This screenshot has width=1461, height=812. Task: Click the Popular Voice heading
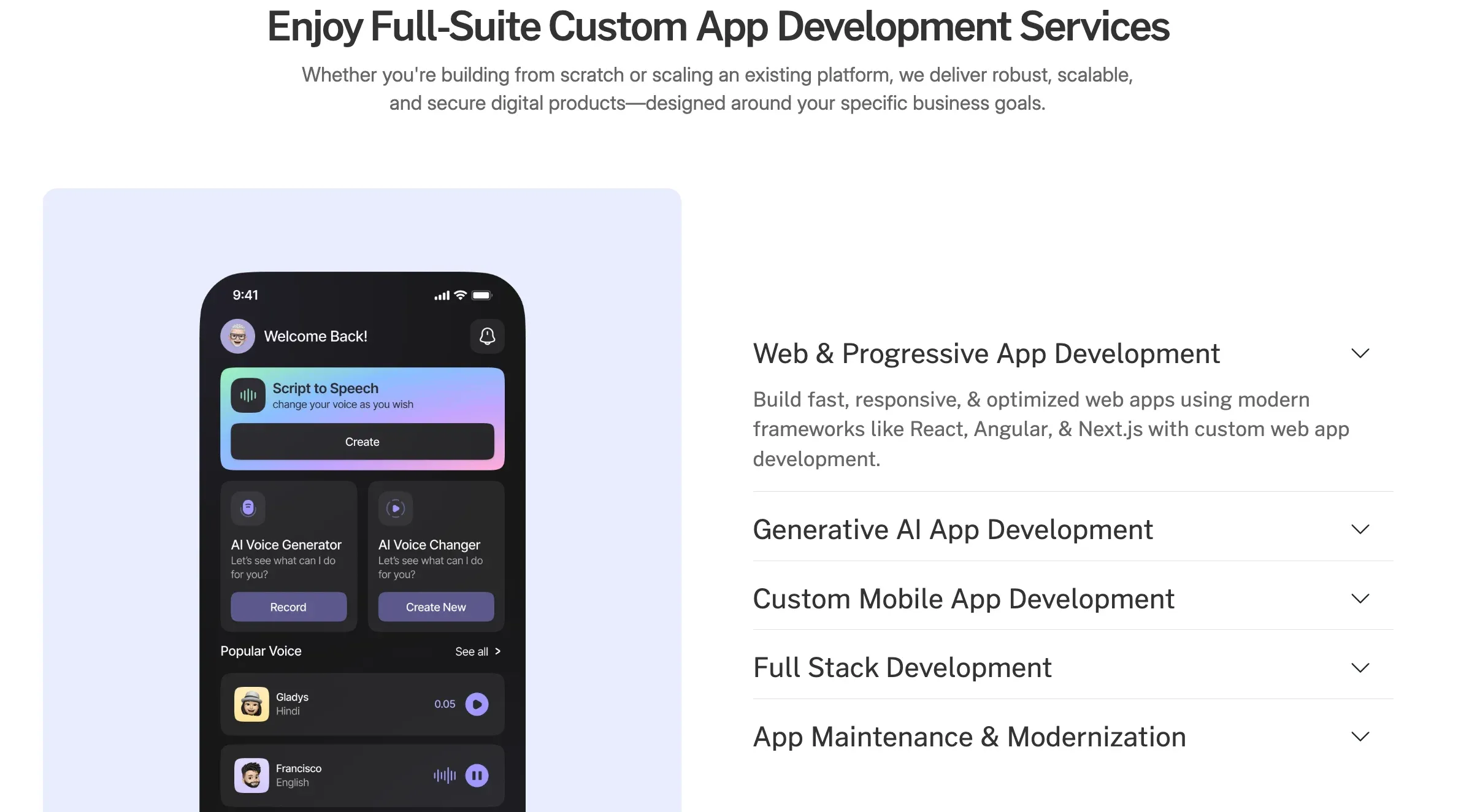point(261,651)
